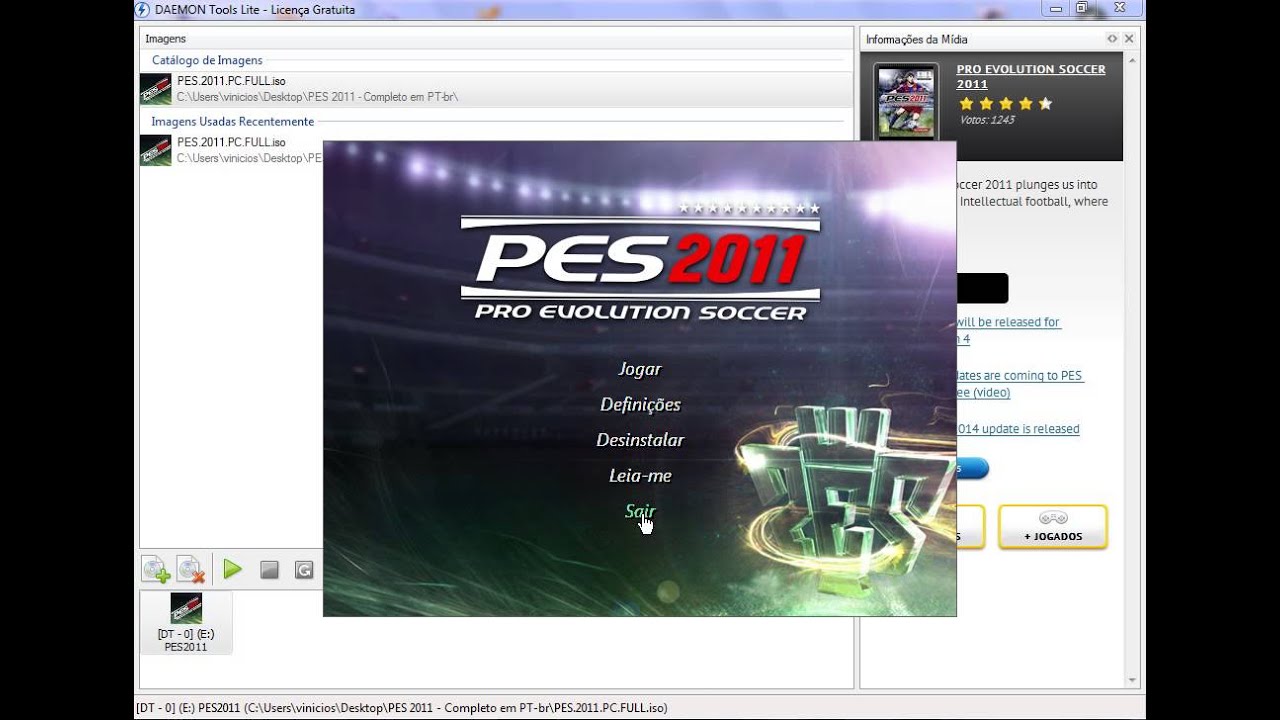Close the Informações da Mídia panel

click(1129, 39)
